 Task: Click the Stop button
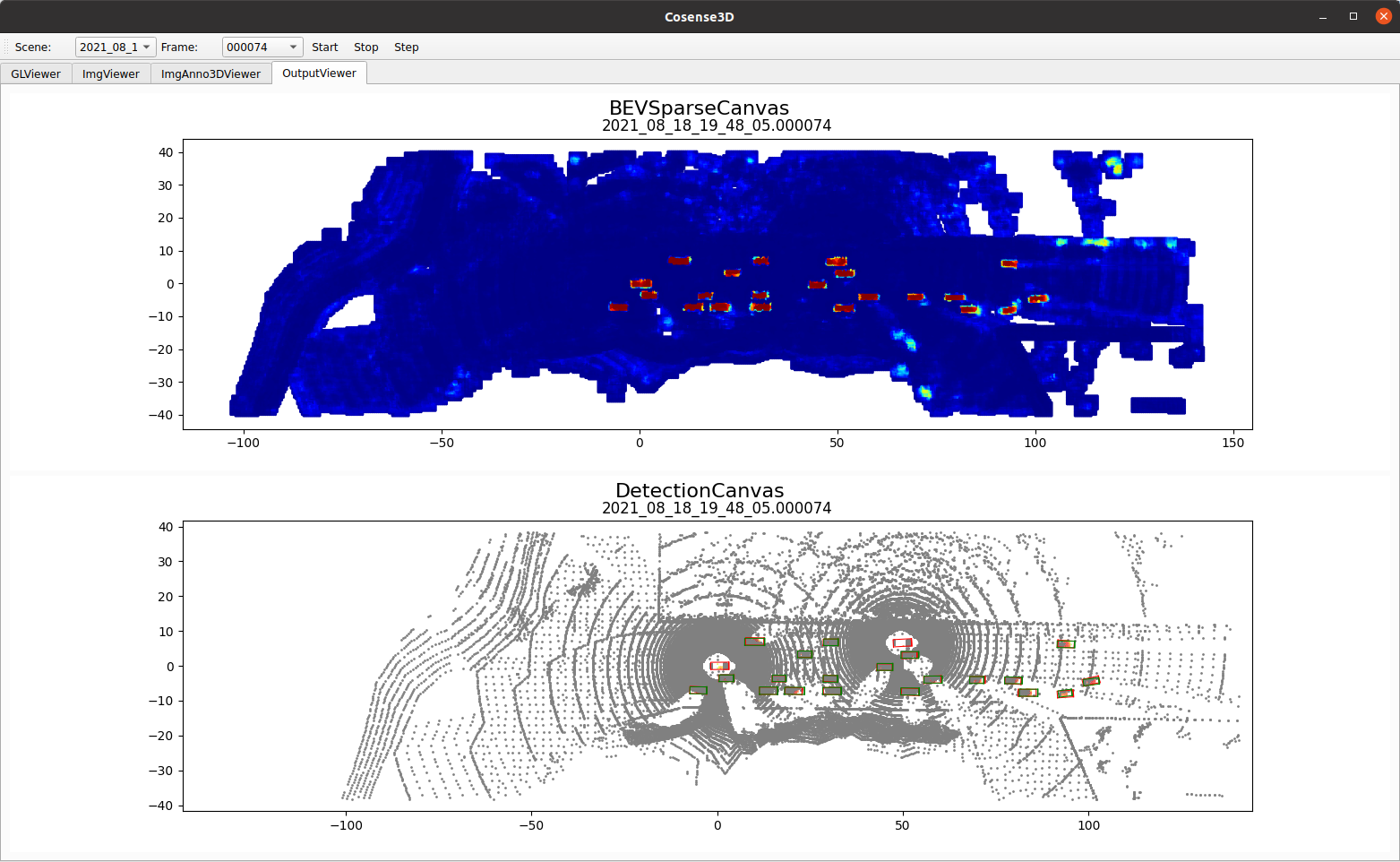coord(365,47)
